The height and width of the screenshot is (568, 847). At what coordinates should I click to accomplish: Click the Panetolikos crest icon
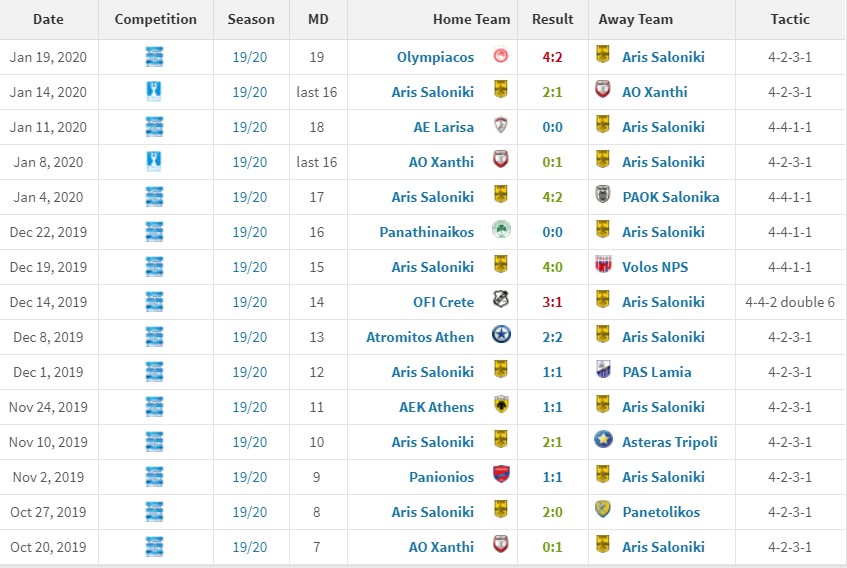click(603, 510)
